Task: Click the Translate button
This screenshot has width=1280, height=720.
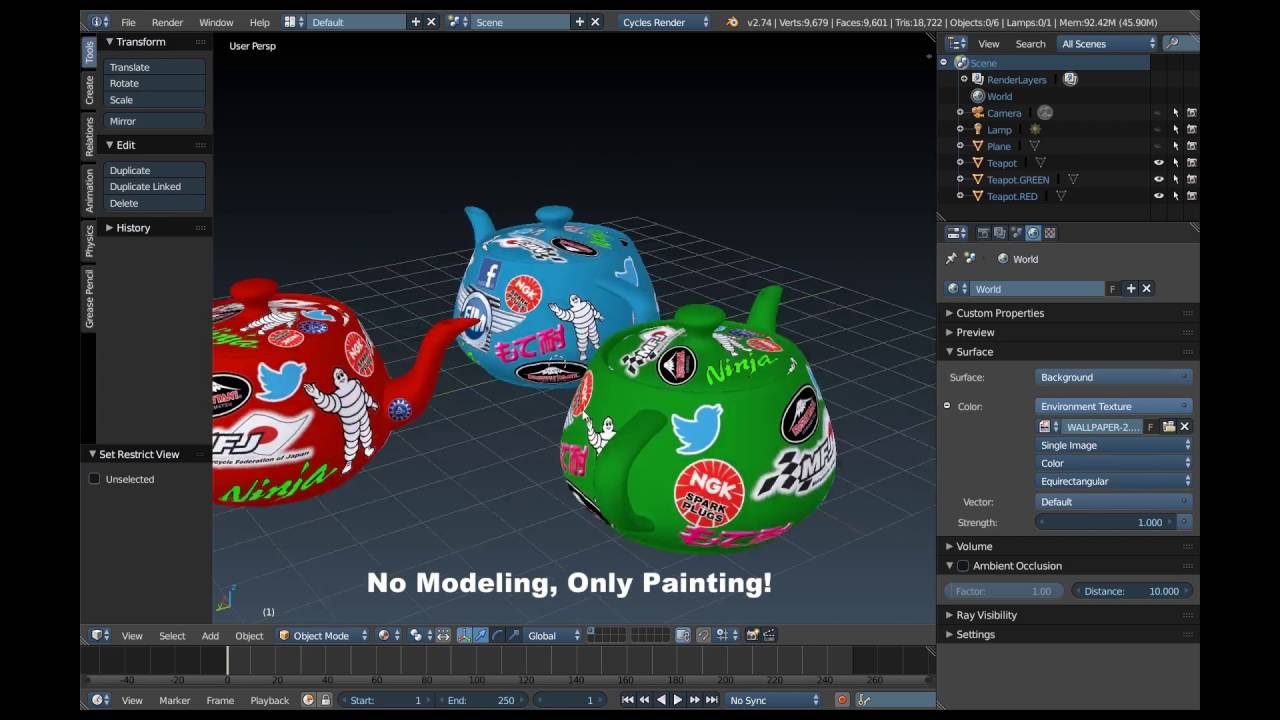Action: [x=155, y=67]
